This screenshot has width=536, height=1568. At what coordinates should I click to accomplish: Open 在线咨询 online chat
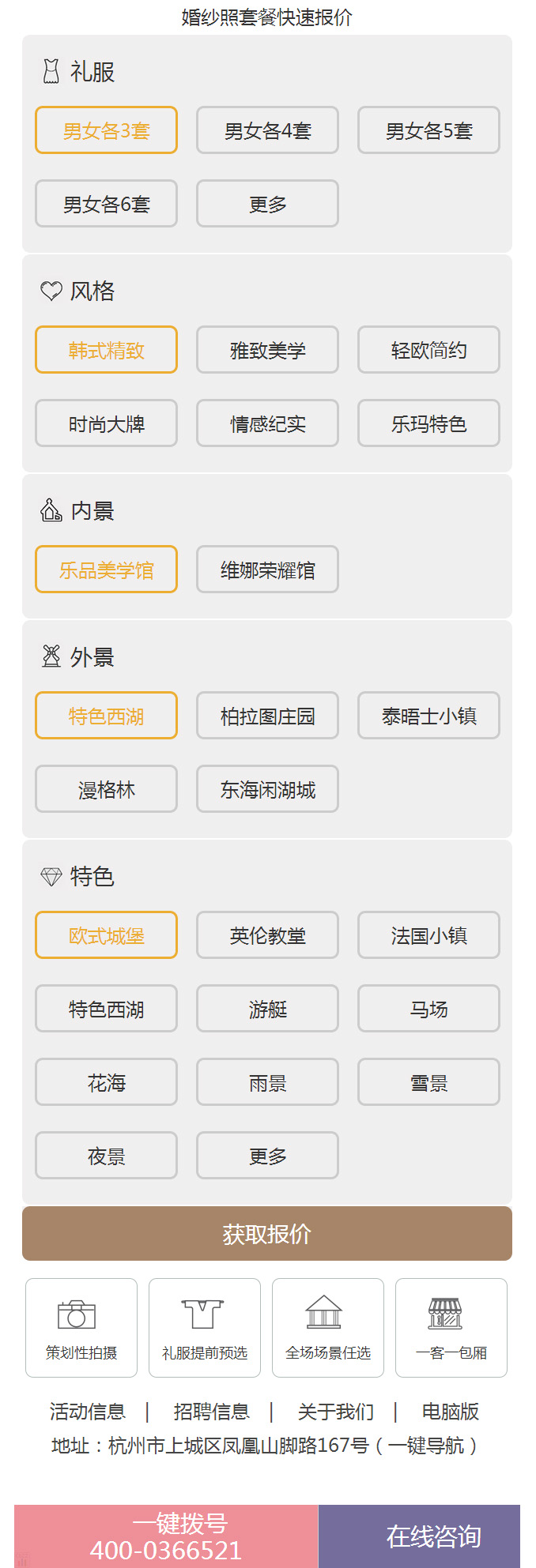click(x=433, y=1536)
